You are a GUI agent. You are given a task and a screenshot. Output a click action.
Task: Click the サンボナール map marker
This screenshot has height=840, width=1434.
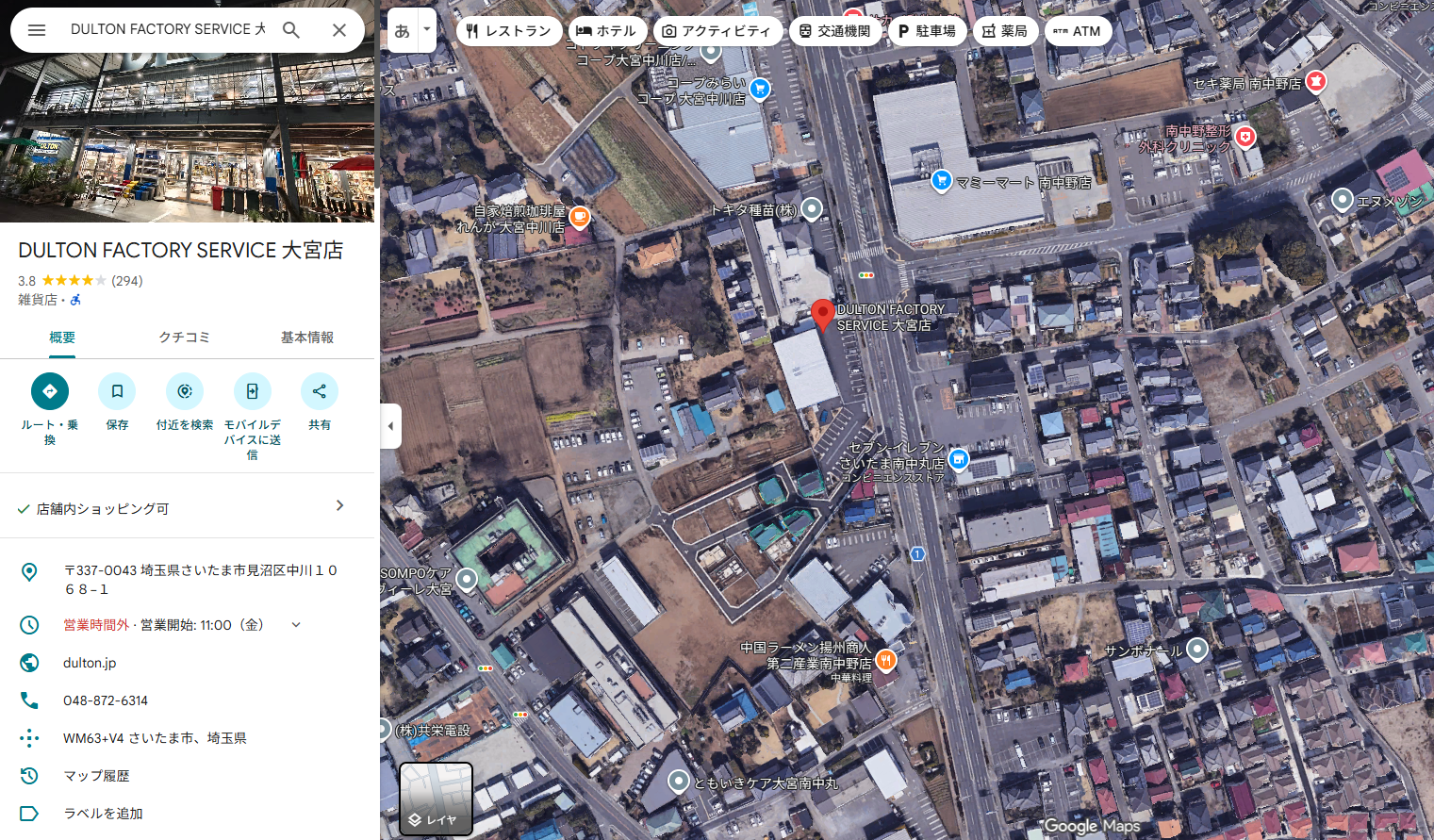coord(1196,649)
